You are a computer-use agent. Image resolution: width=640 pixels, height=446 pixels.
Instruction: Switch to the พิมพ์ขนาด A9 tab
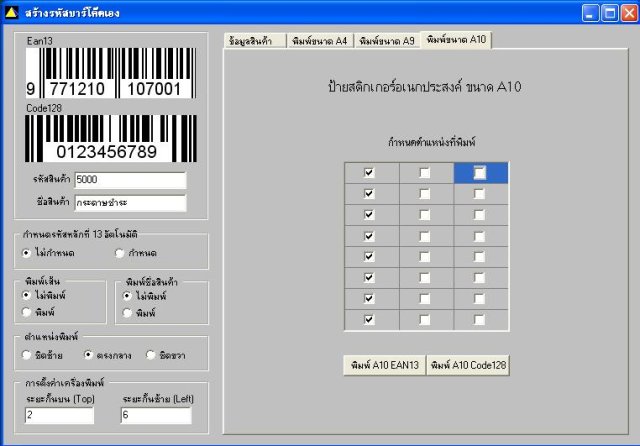pyautogui.click(x=386, y=41)
